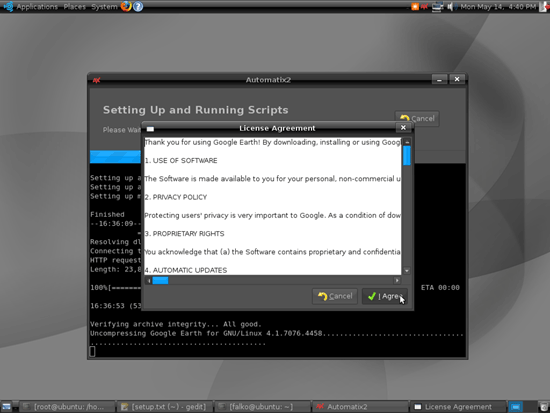This screenshot has width=550, height=413.
Task: Click Cancel in the Automatix2 window
Action: point(417,119)
